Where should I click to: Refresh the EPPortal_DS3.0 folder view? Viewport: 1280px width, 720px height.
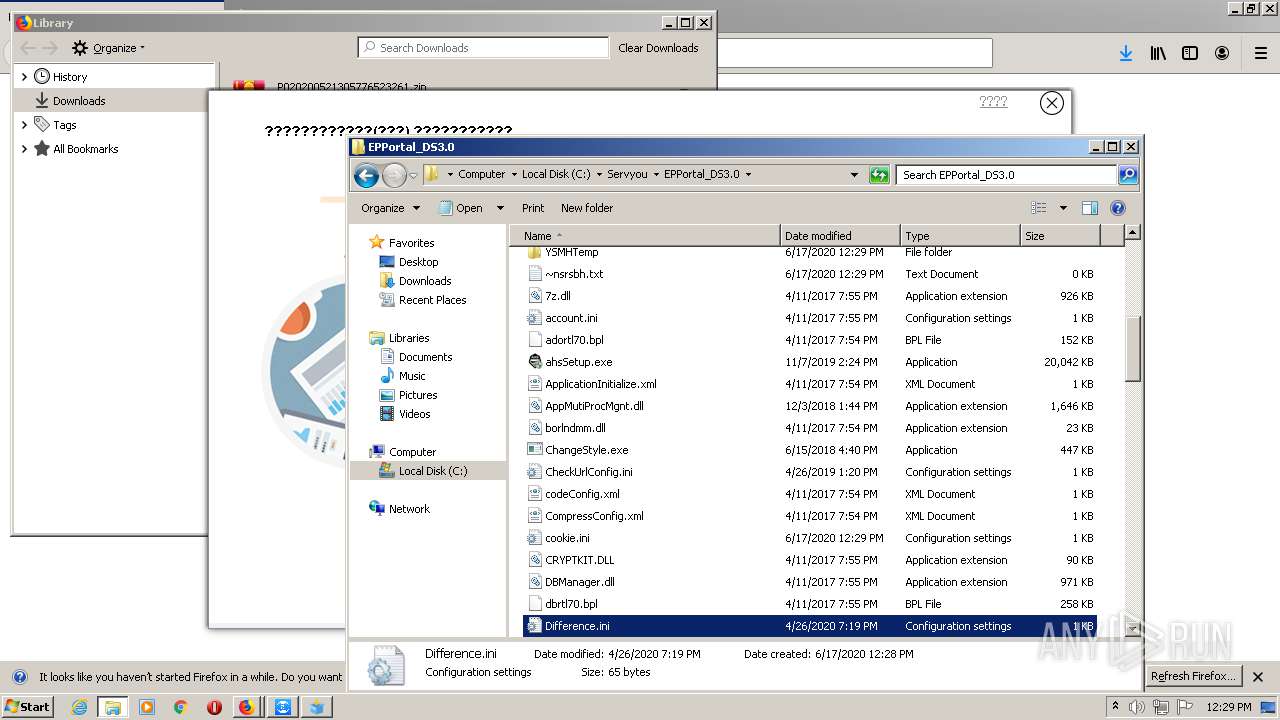click(x=879, y=175)
